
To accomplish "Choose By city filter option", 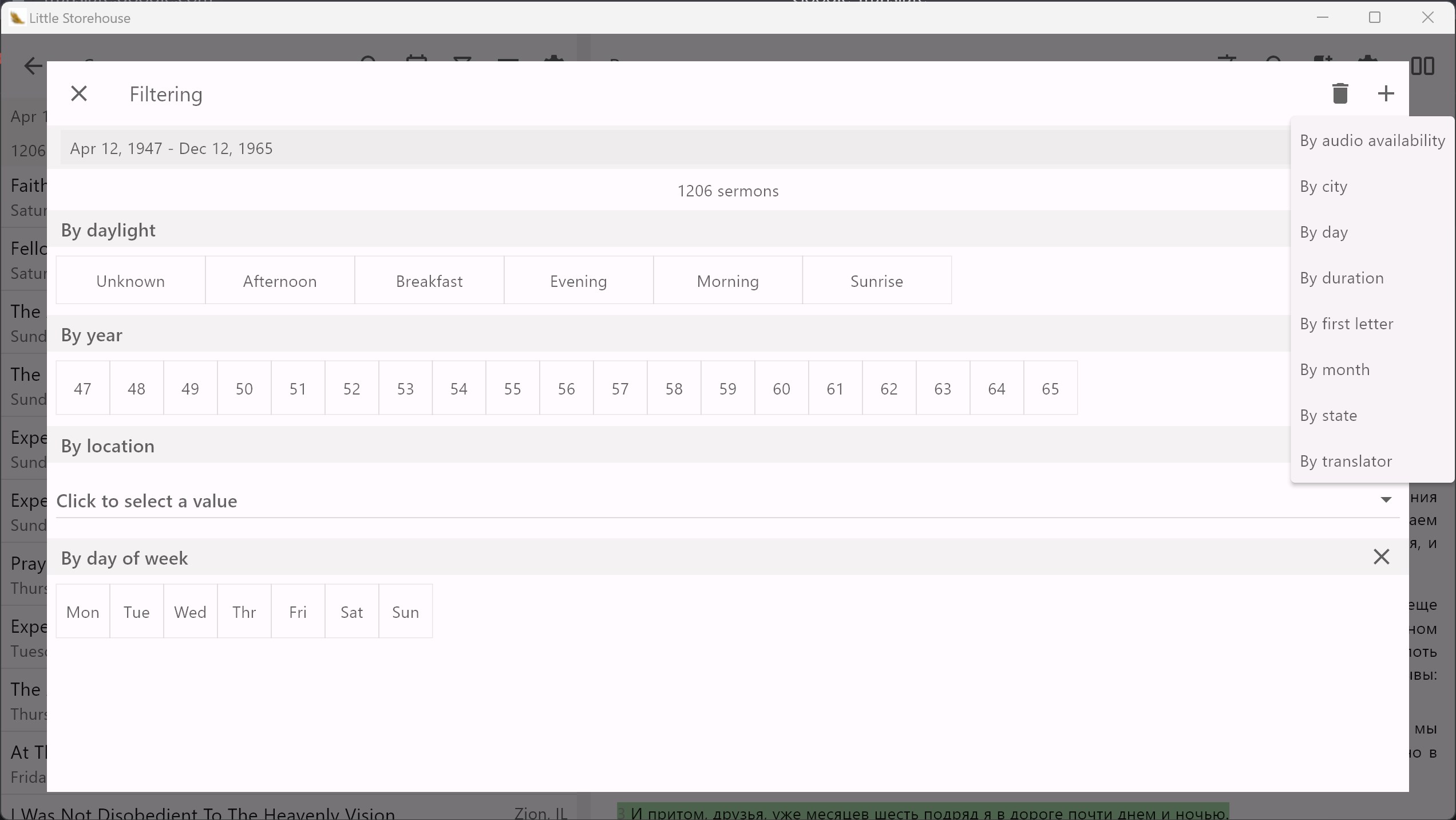I will [1323, 187].
